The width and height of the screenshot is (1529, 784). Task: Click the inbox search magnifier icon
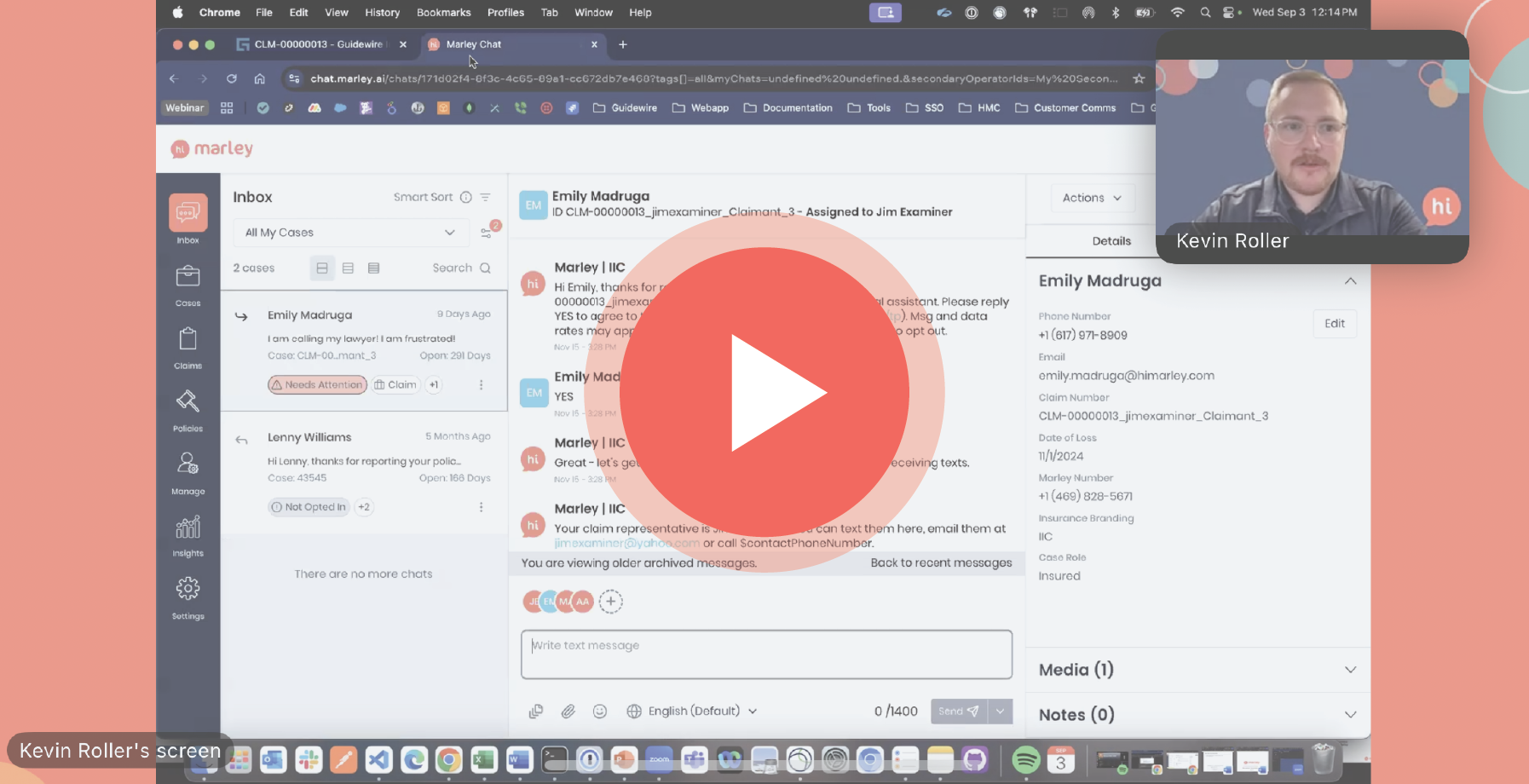point(485,268)
